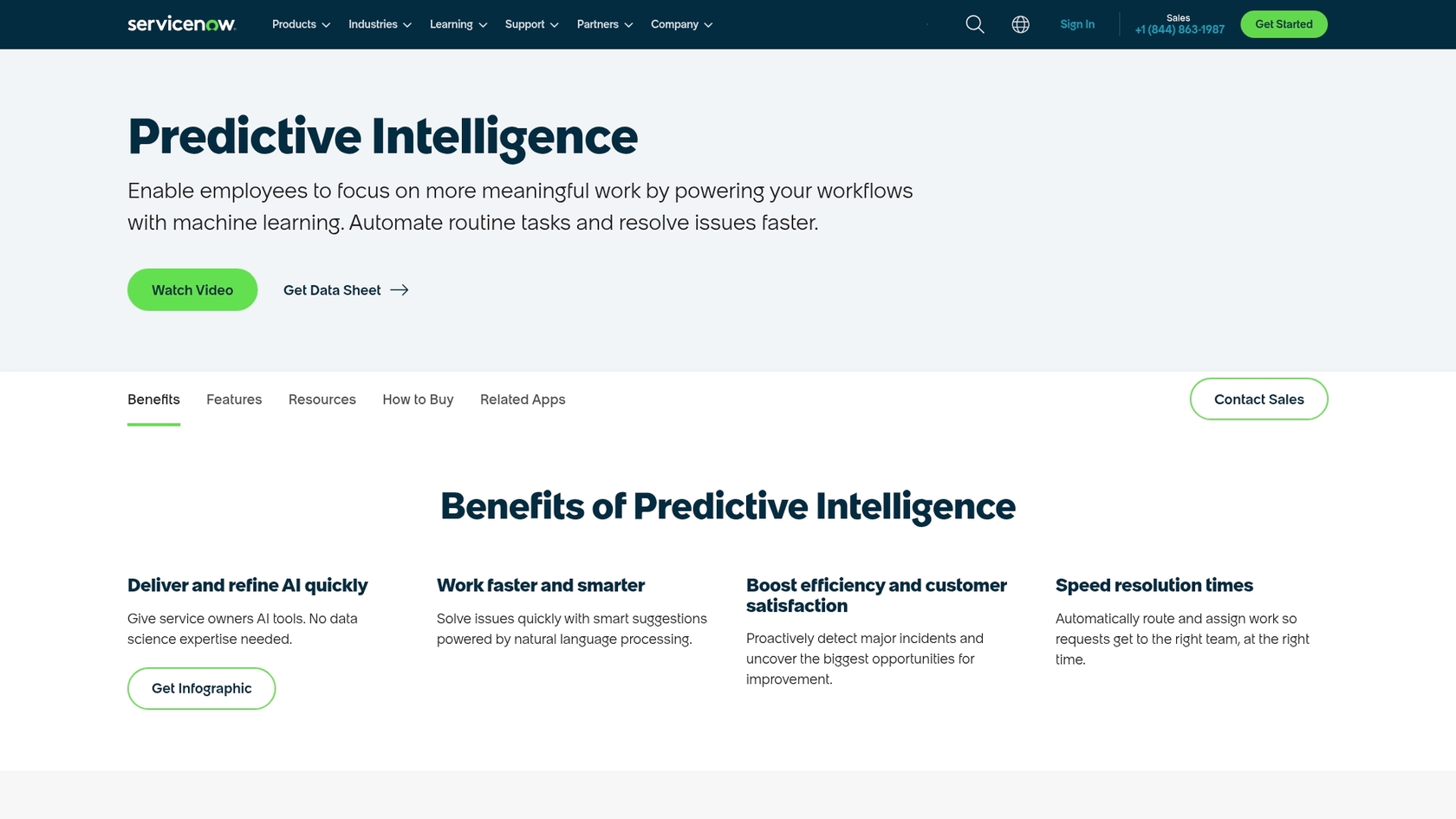Expand the Industries navigation menu
Image resolution: width=1456 pixels, height=819 pixels.
379,24
